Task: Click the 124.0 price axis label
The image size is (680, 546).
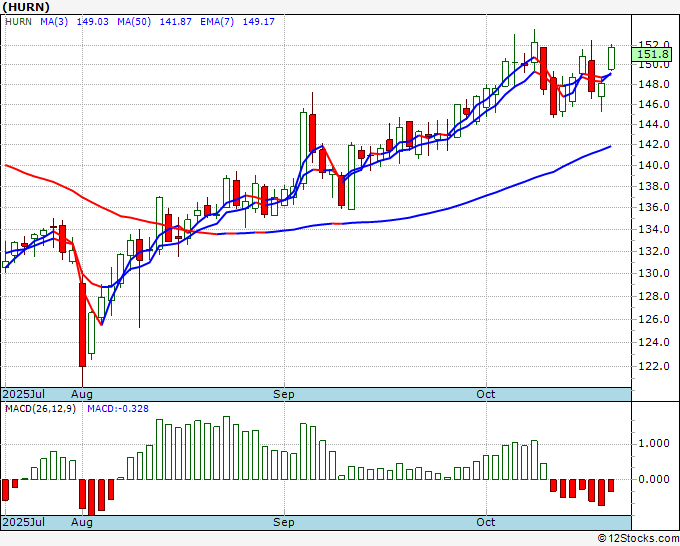Action: pyautogui.click(x=654, y=343)
